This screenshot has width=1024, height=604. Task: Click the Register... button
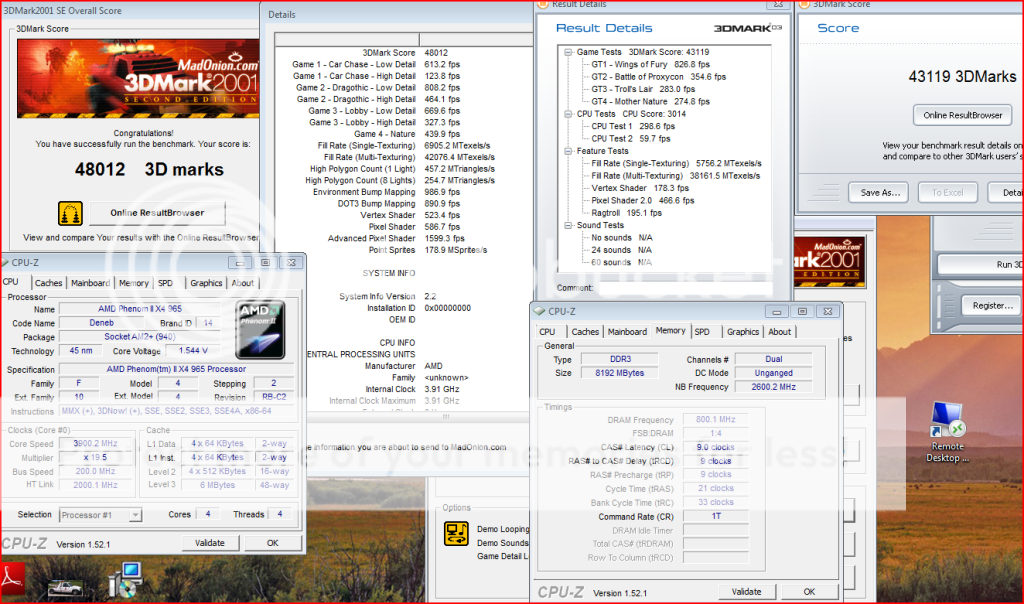[x=993, y=306]
